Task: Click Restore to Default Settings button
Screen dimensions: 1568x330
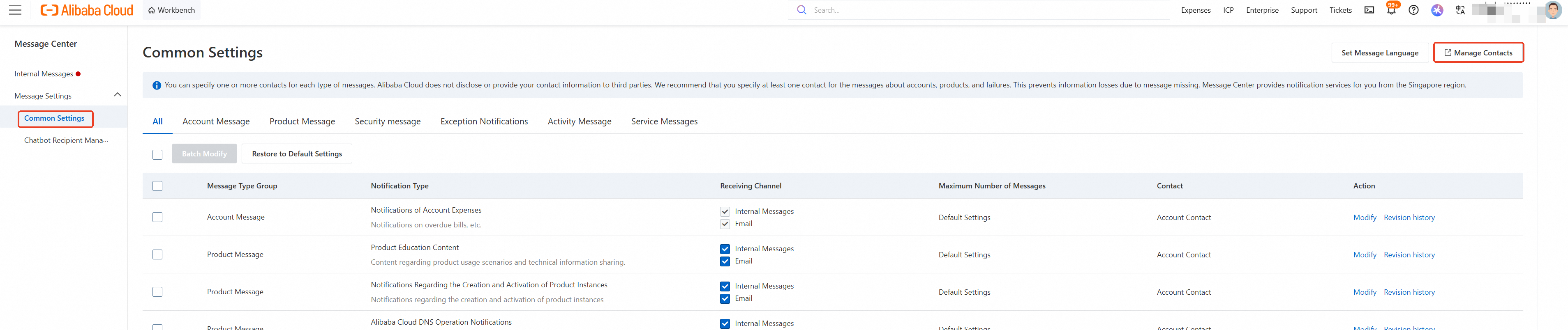Action: [297, 154]
